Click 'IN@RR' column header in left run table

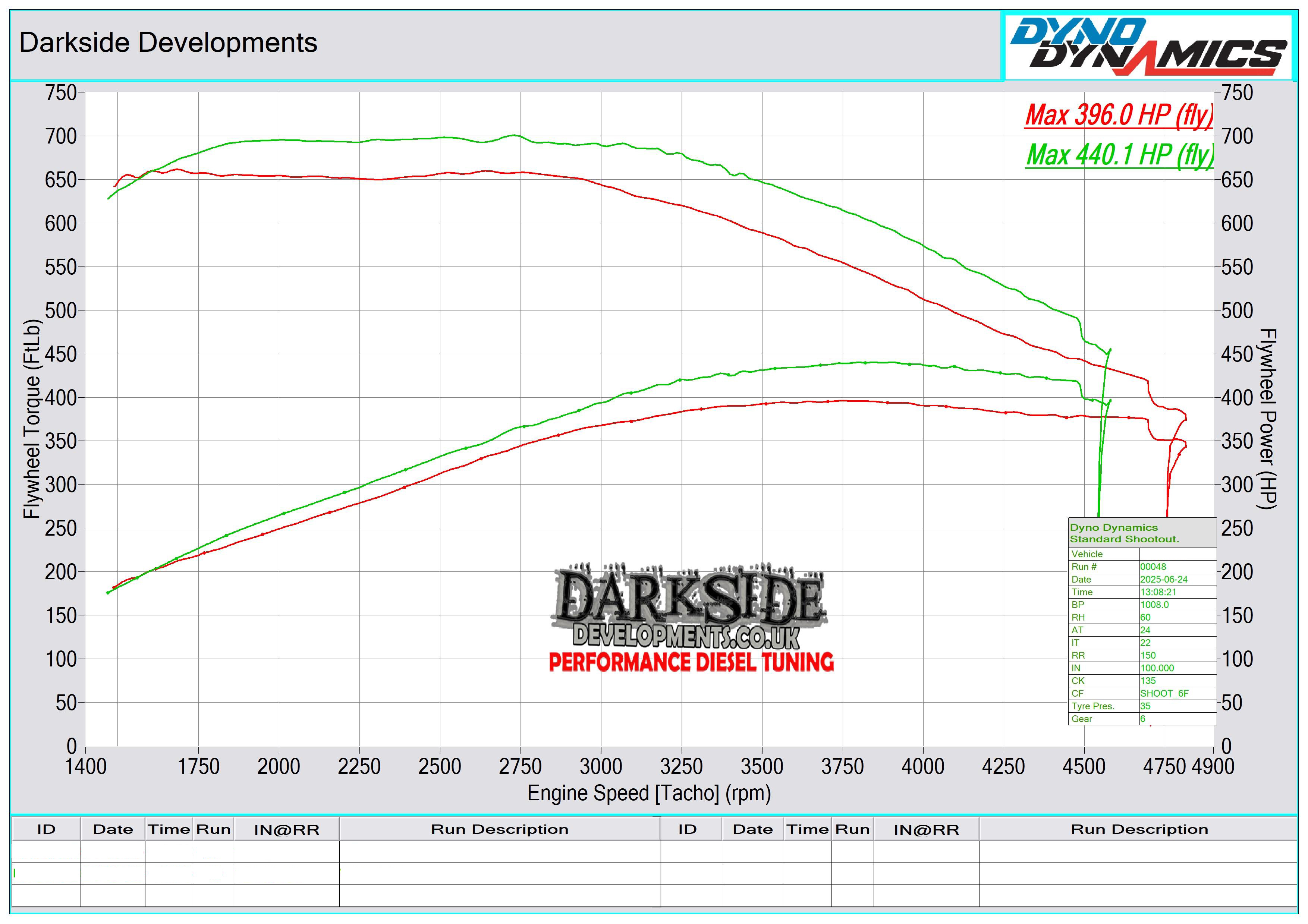[287, 830]
